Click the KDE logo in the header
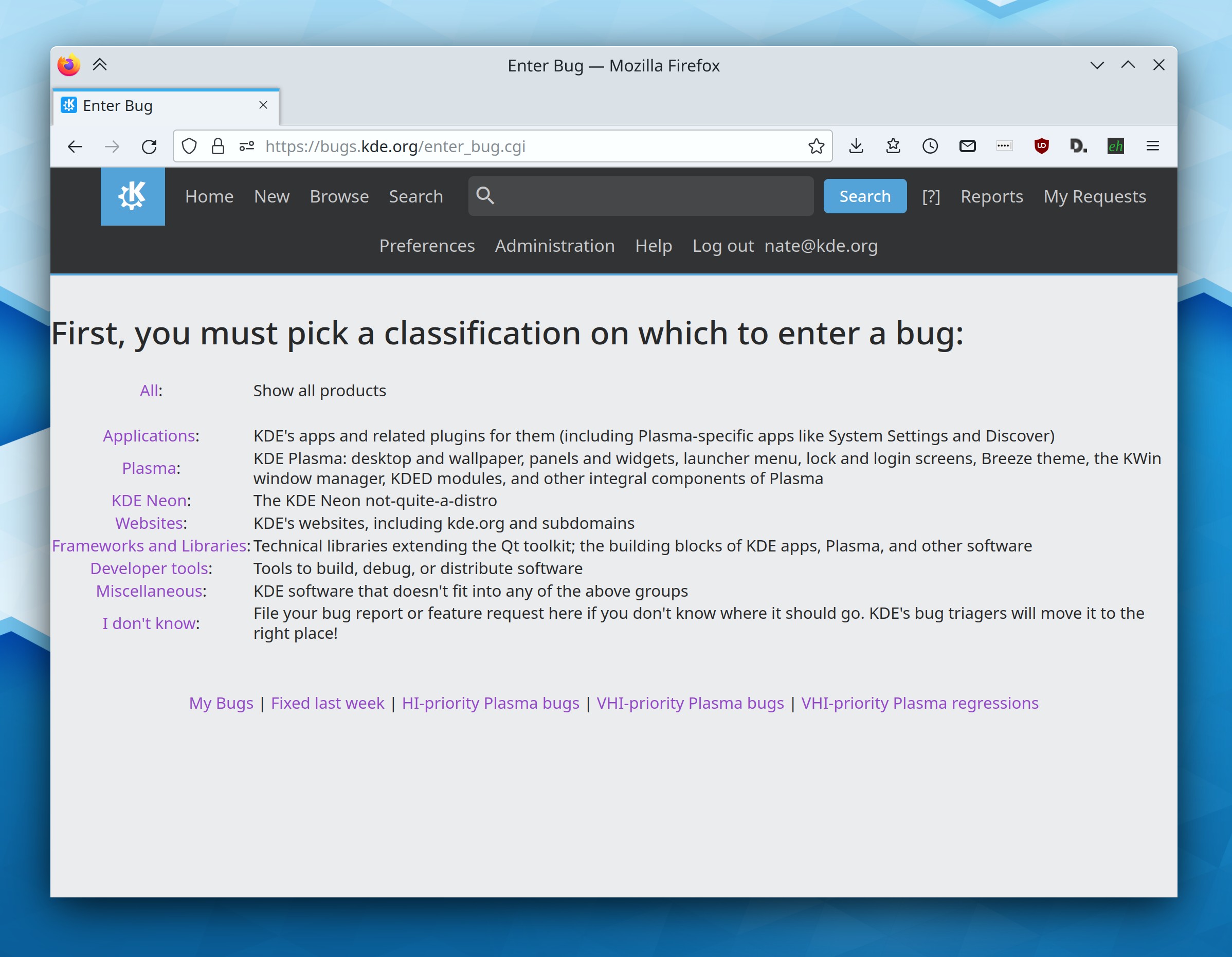This screenshot has height=957, width=1232. point(133,196)
